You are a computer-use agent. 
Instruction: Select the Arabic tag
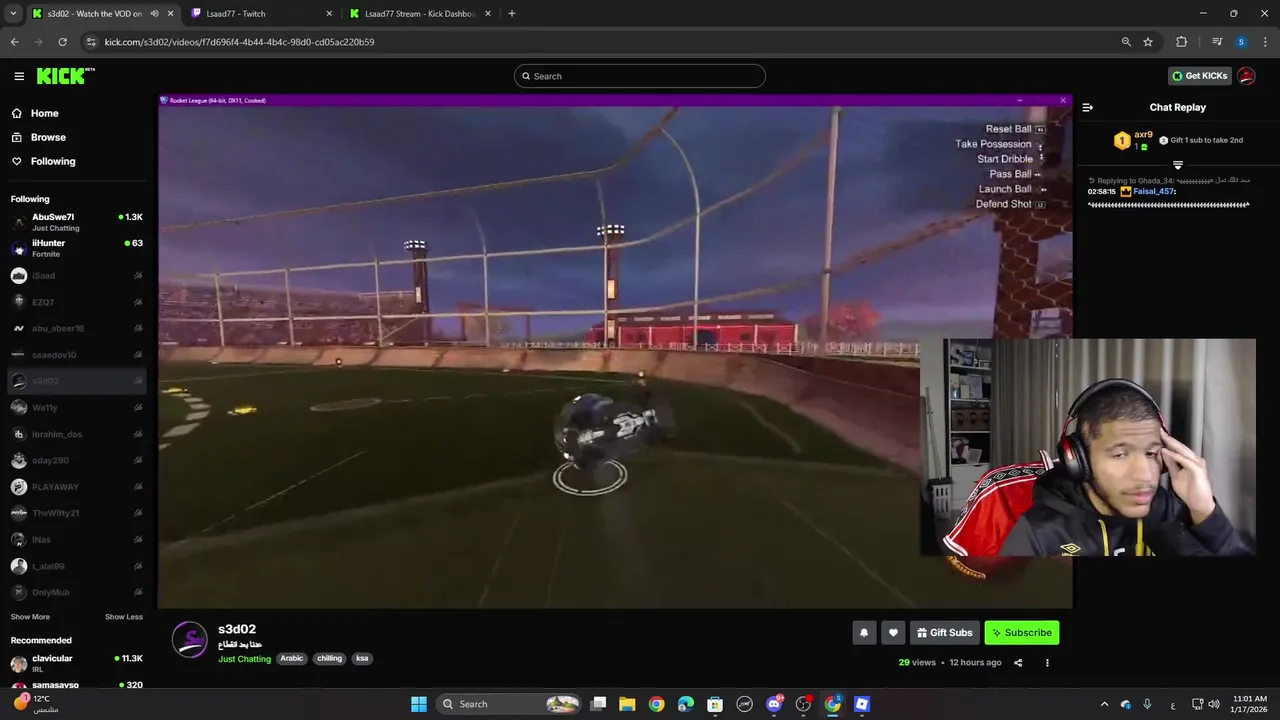[x=291, y=659]
